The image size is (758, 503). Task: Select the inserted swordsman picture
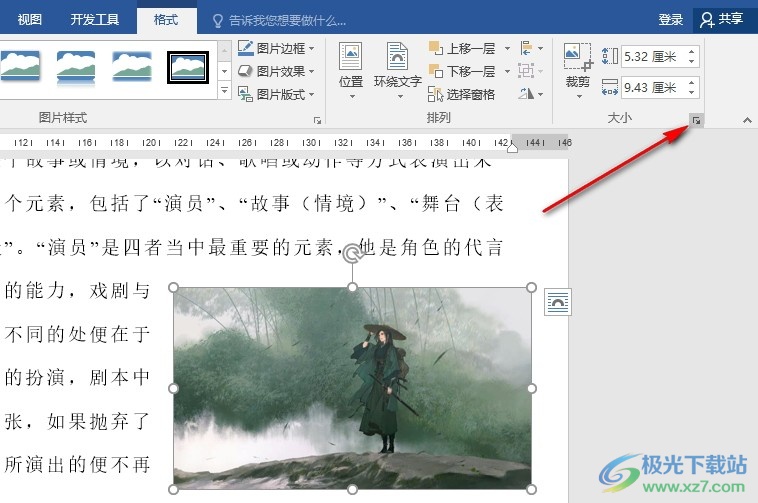(352, 388)
